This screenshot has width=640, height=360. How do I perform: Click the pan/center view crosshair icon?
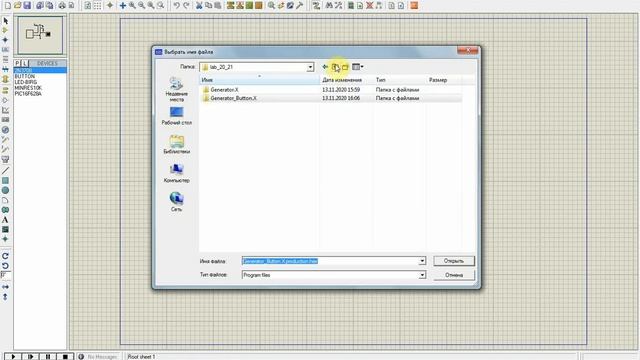click(x=122, y=5)
